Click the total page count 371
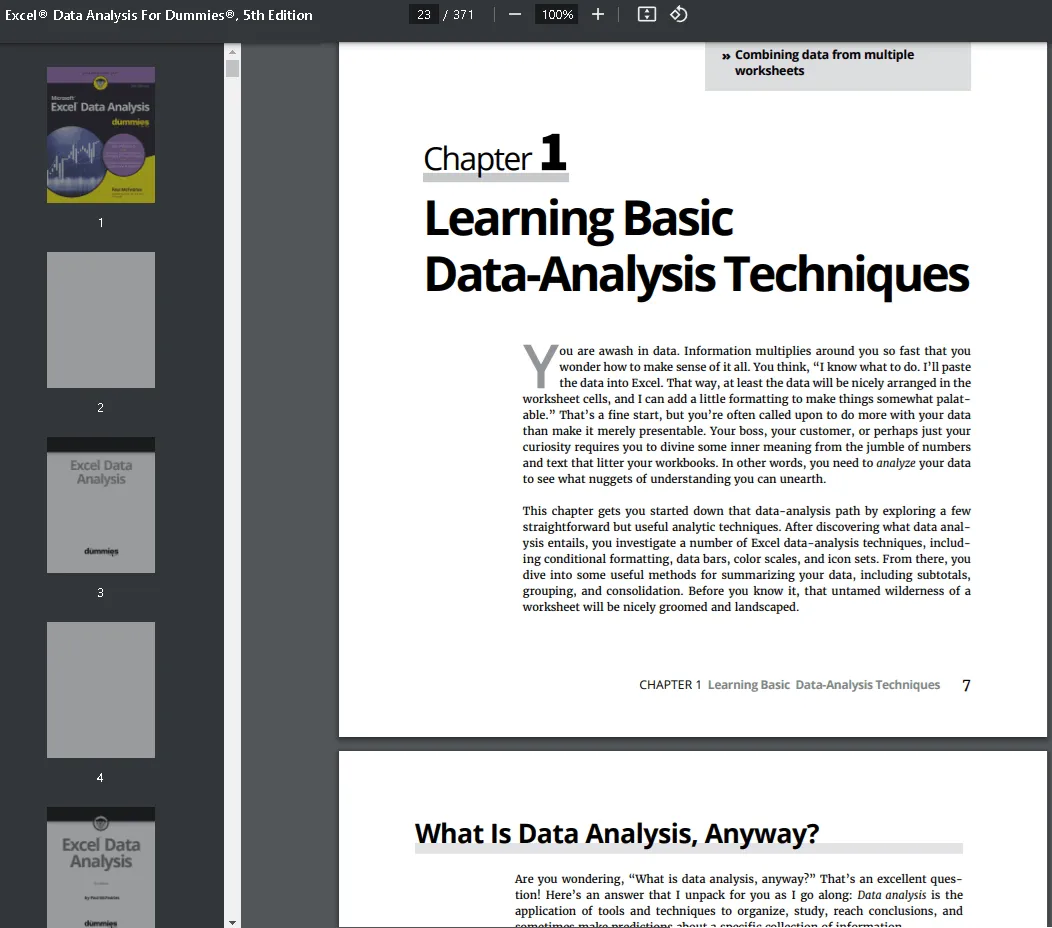The width and height of the screenshot is (1052, 928). point(463,15)
